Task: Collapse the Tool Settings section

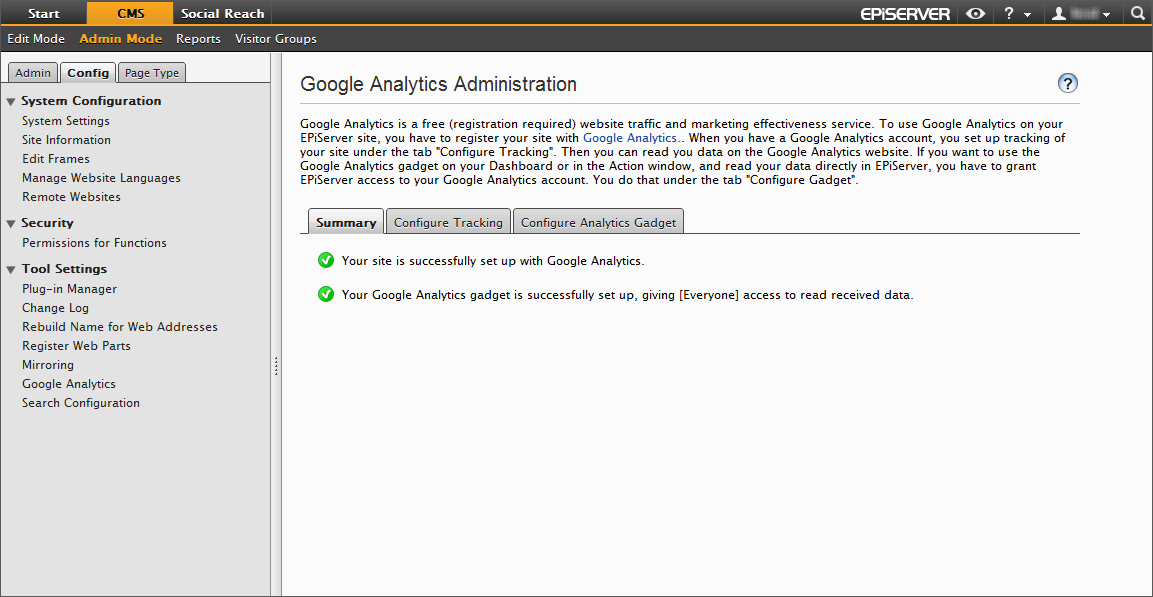Action: (x=11, y=269)
